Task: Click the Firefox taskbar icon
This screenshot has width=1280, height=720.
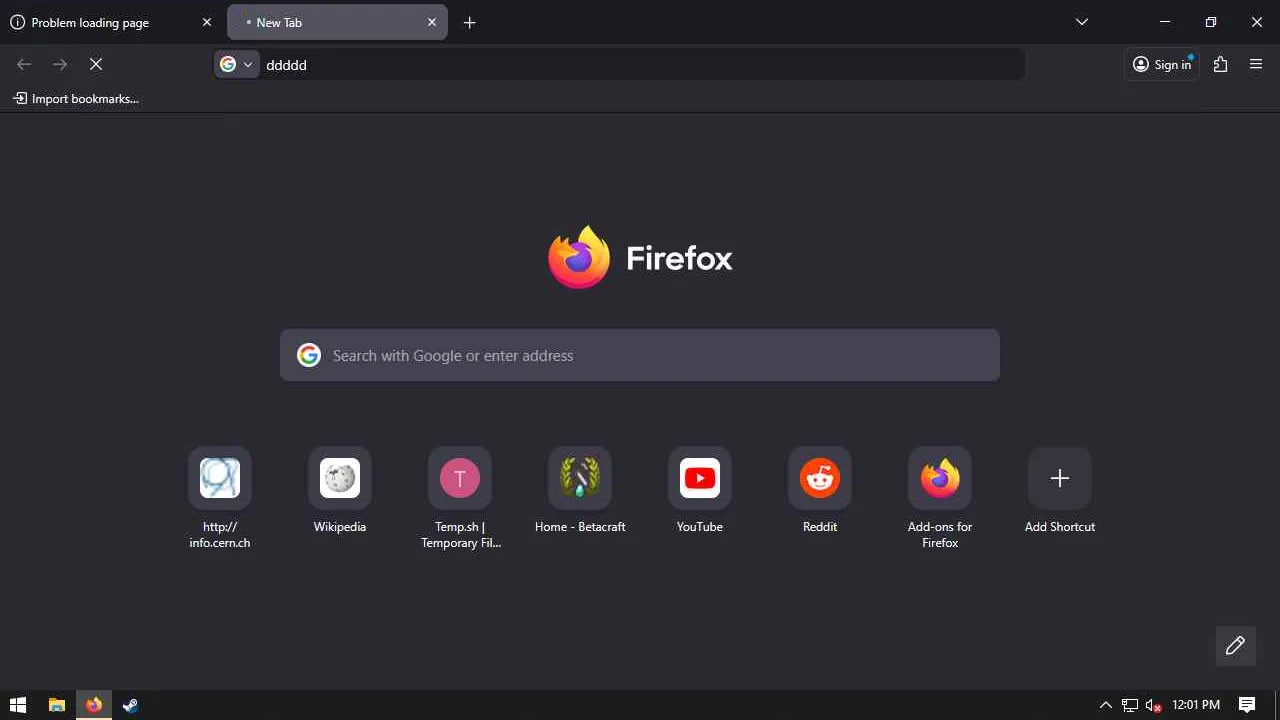Action: point(94,705)
